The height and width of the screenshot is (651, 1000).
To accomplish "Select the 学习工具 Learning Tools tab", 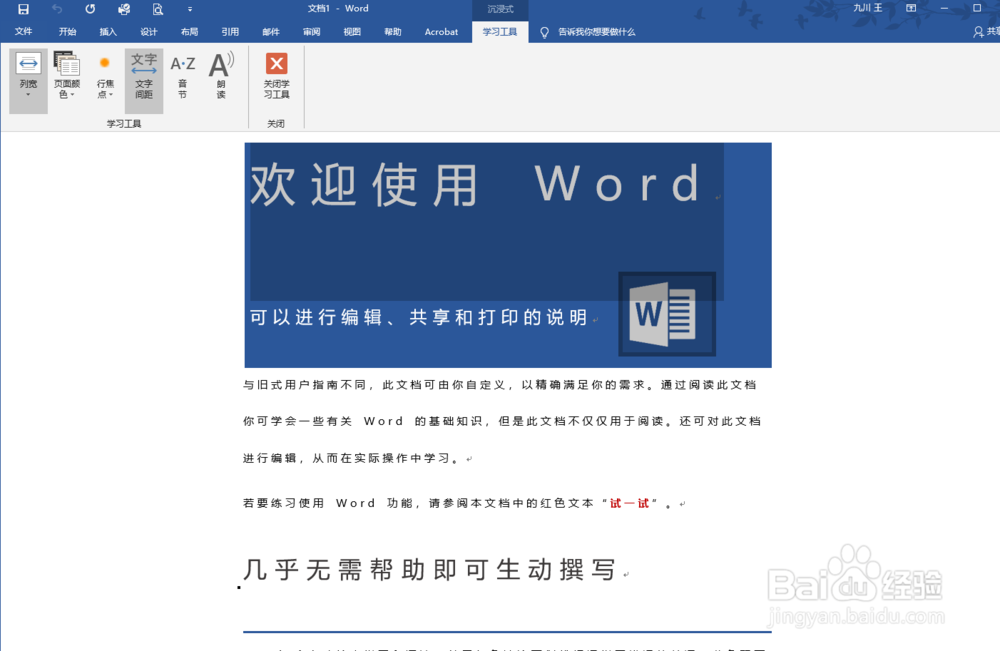I will [x=500, y=31].
